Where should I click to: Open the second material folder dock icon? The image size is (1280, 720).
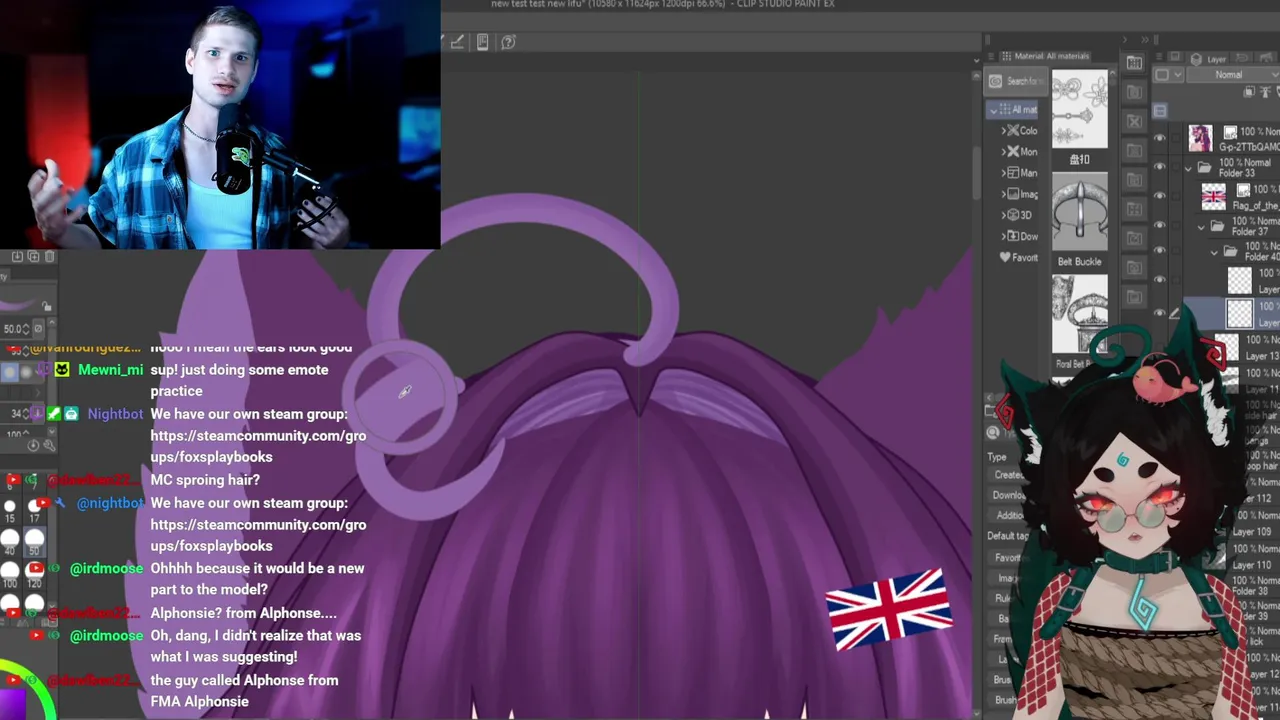click(1134, 92)
